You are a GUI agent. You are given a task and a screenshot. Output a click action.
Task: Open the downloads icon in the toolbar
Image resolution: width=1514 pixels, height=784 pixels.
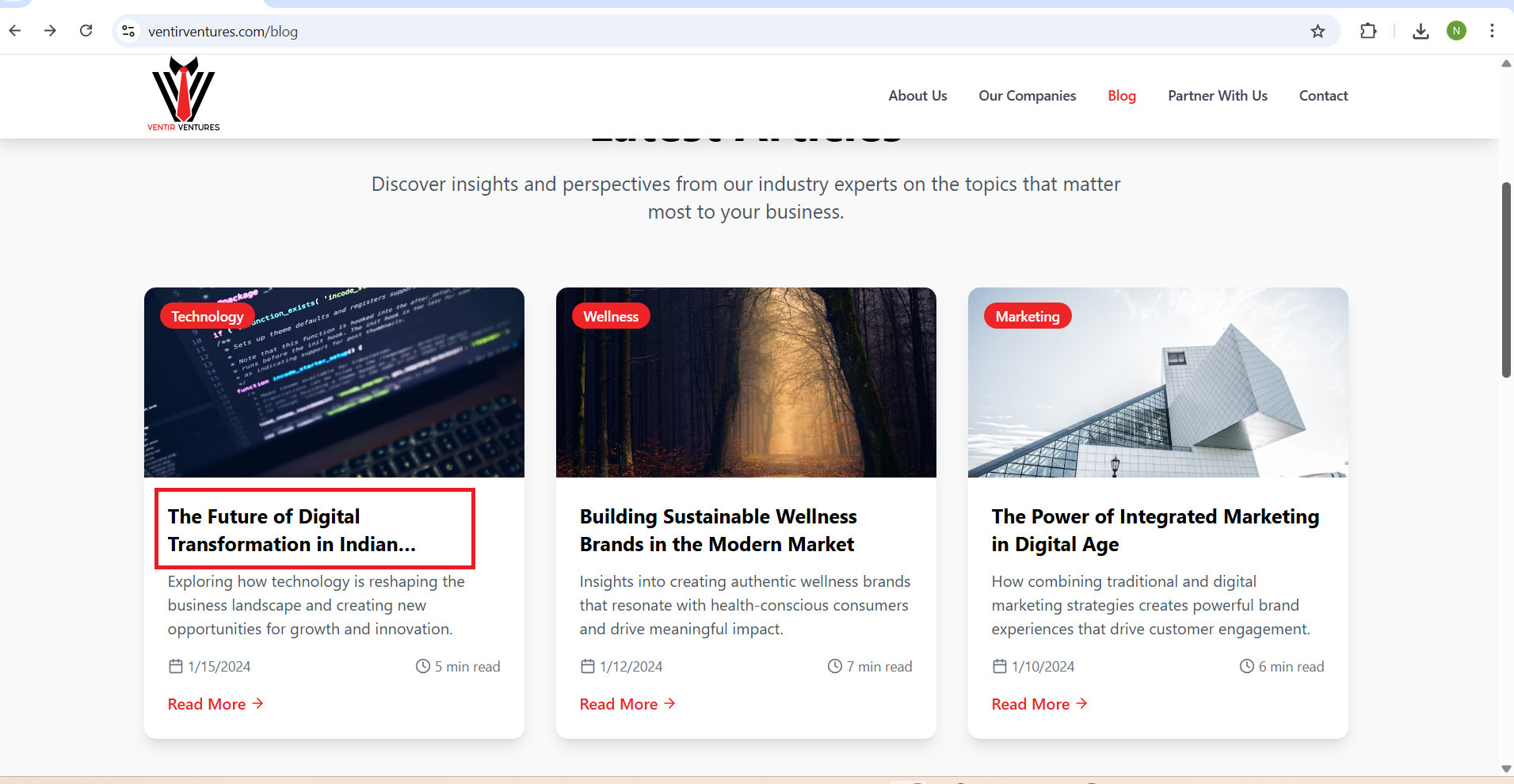(x=1421, y=31)
